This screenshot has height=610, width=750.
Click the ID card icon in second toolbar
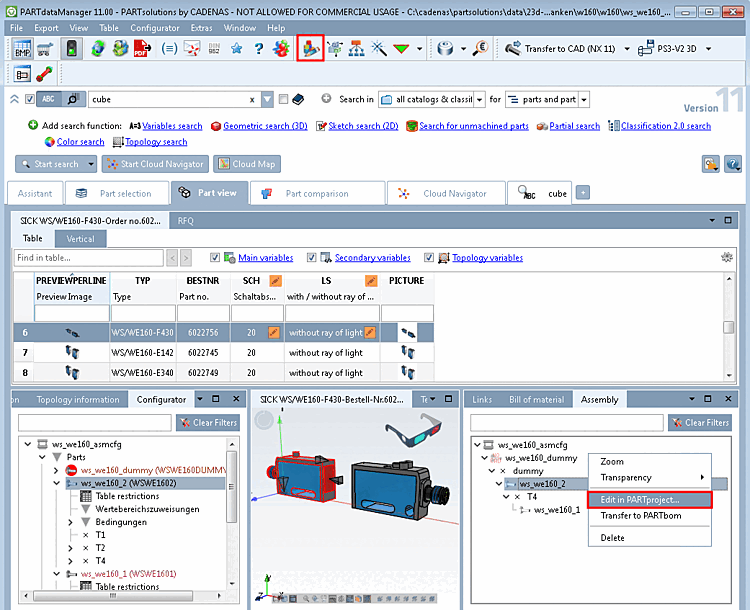tap(22, 75)
